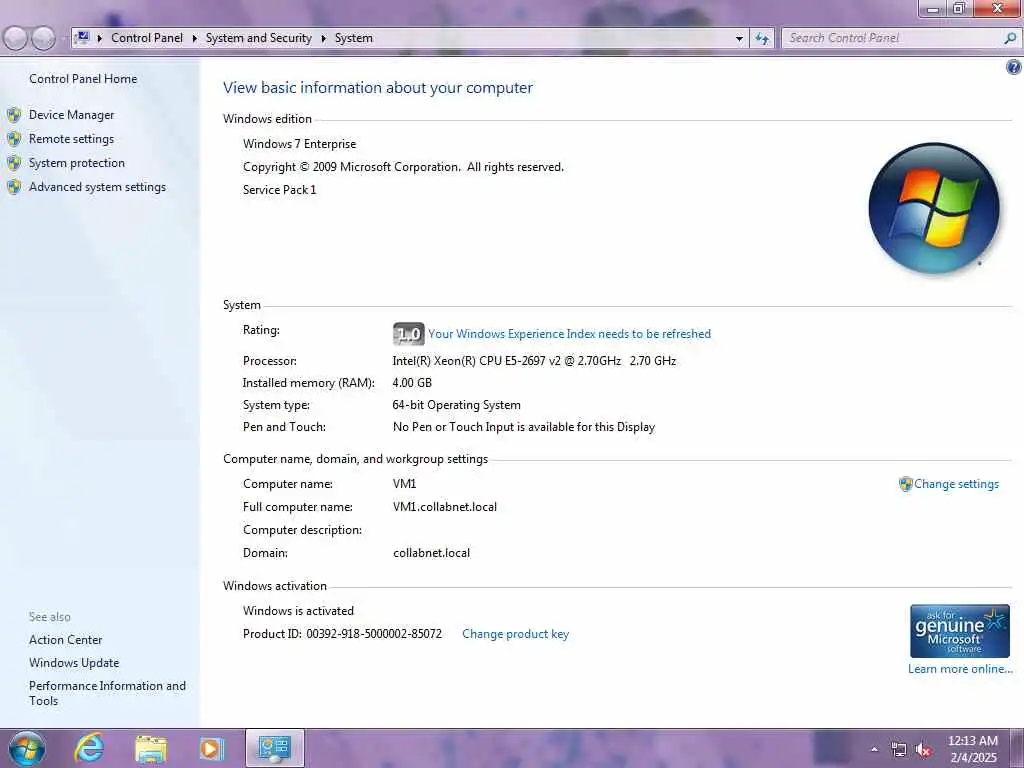Minimize the System window
The image size is (1024, 768).
pos(933,8)
